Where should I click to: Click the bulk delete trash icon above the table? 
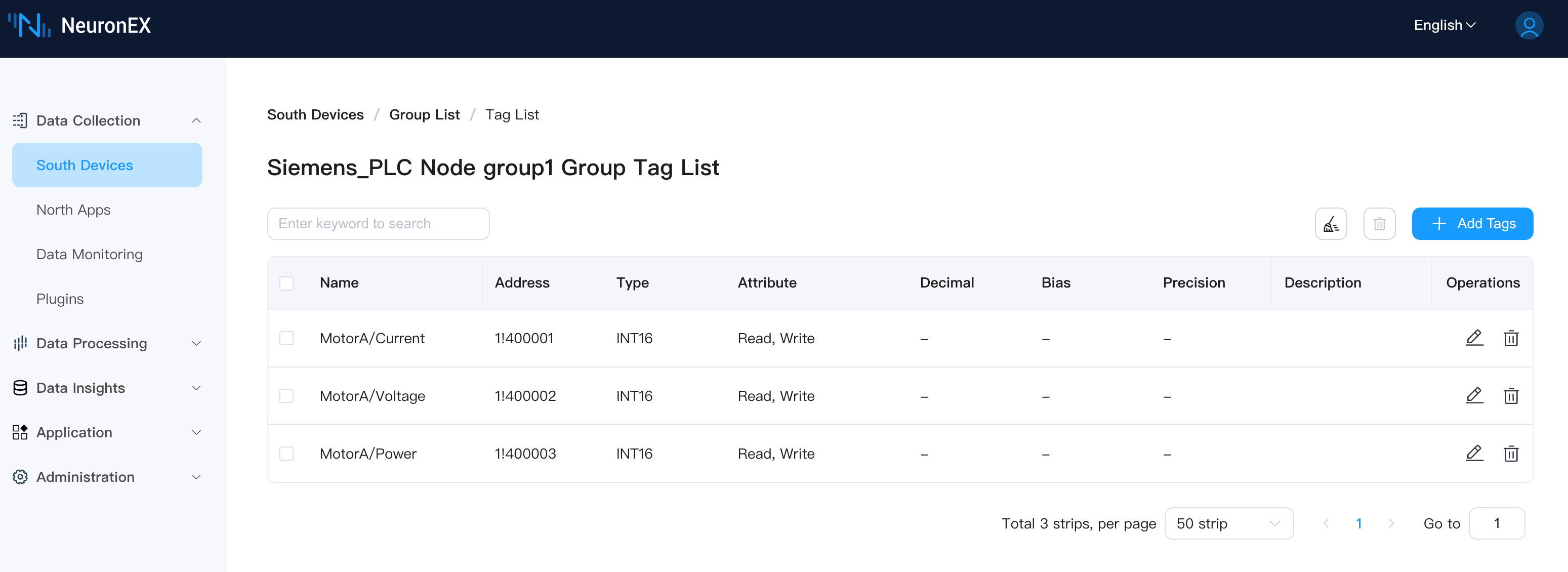click(1379, 224)
